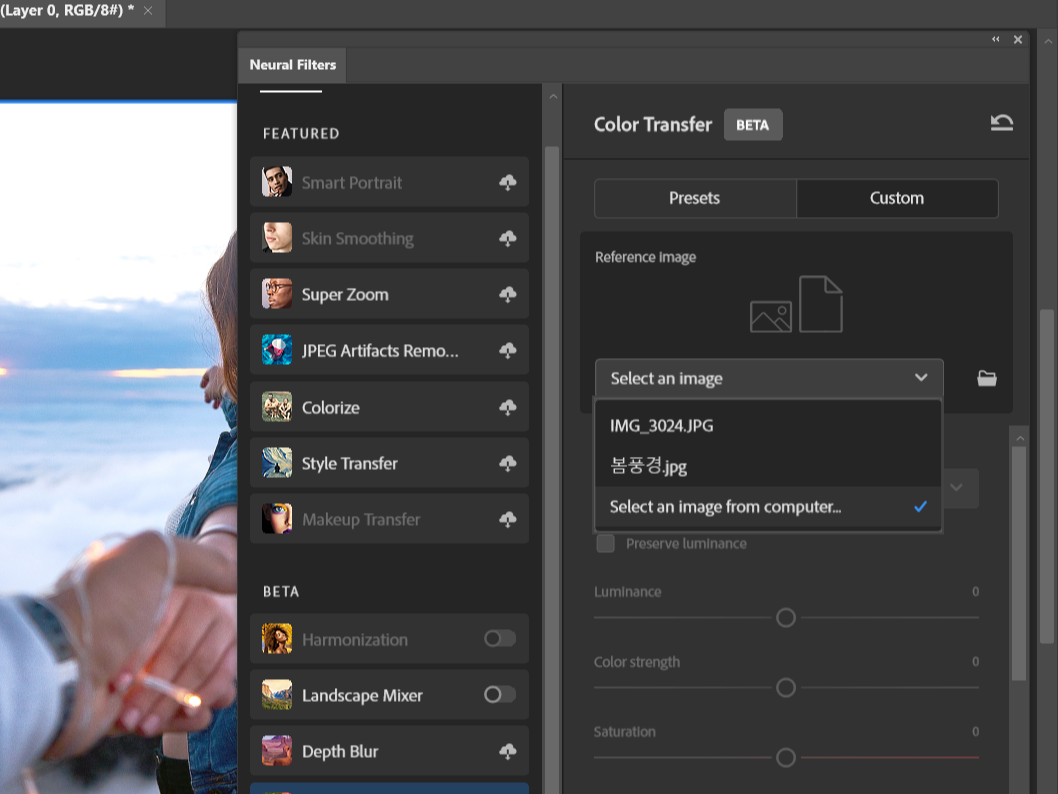Open the folder browse icon beside image dropdown
The height and width of the screenshot is (794, 1058).
click(x=986, y=378)
